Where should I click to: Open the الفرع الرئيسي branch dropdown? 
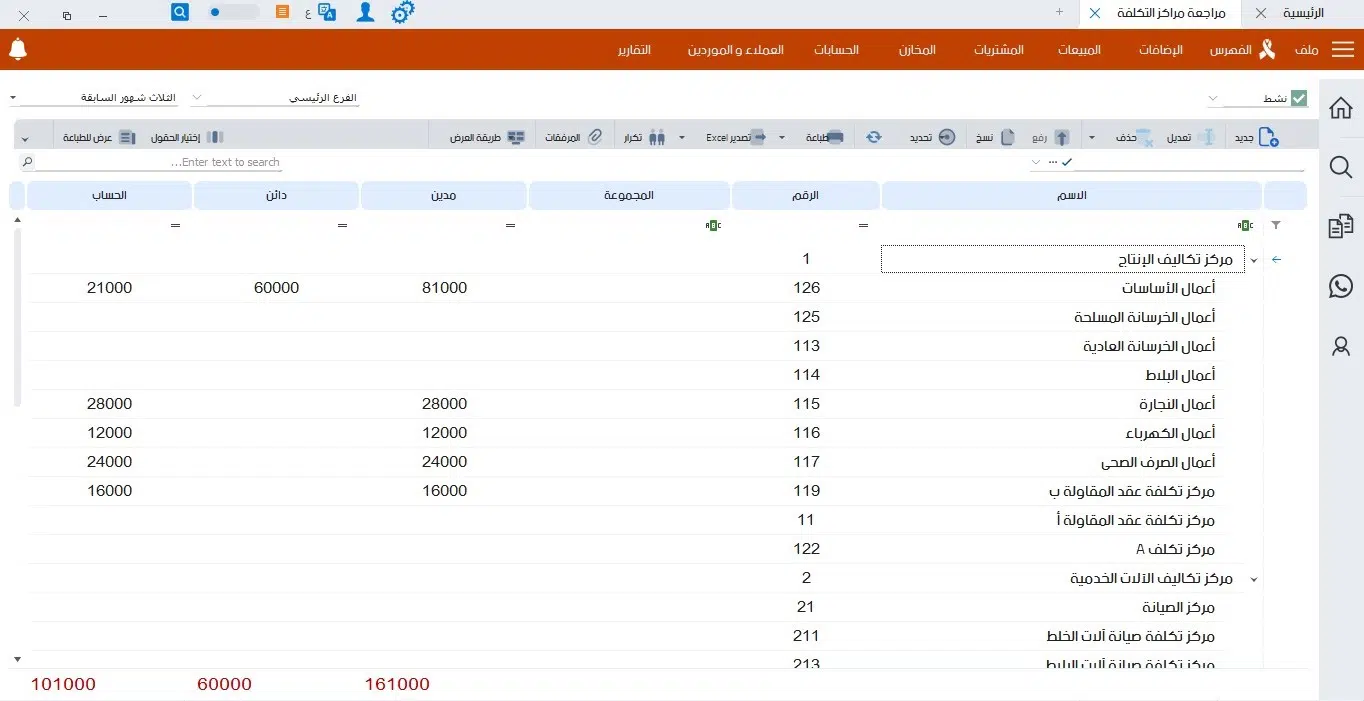275,98
